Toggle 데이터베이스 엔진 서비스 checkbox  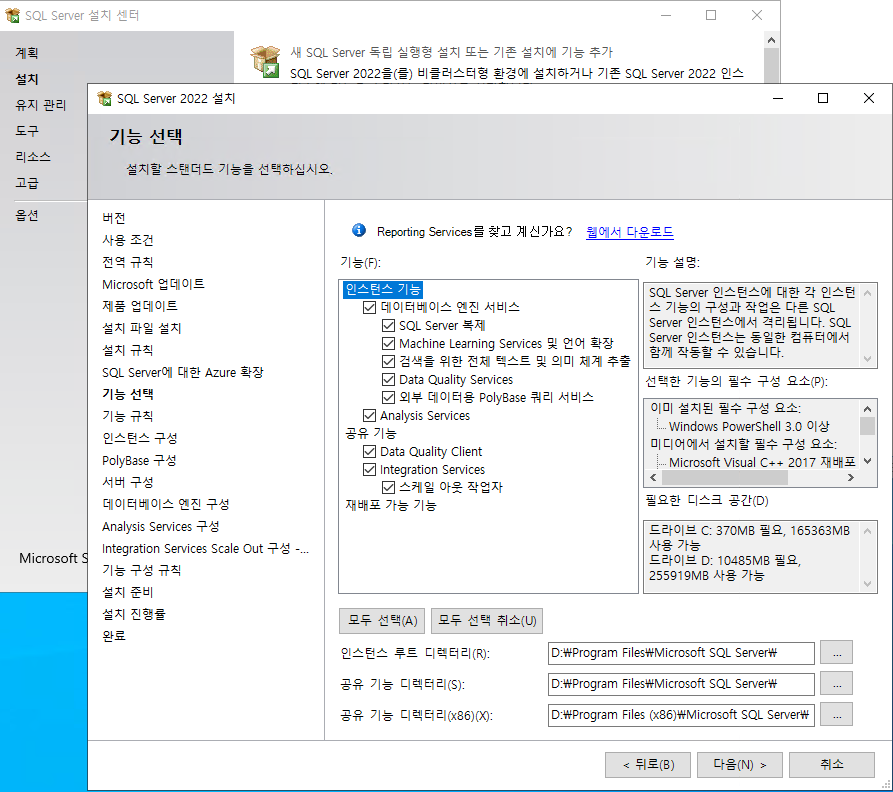click(x=369, y=307)
